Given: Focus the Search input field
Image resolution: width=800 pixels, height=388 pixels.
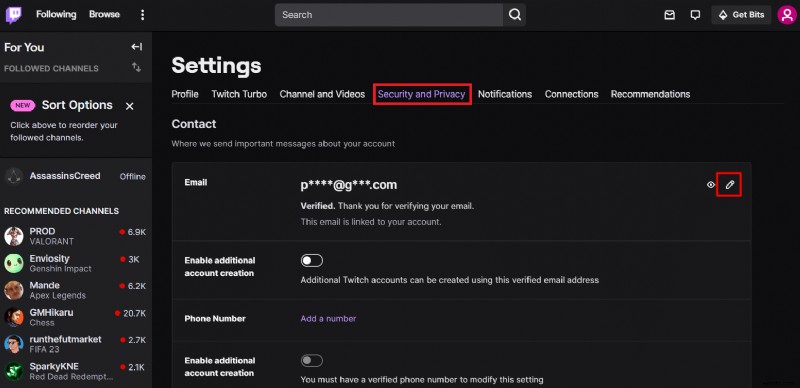Looking at the screenshot, I should [x=389, y=15].
